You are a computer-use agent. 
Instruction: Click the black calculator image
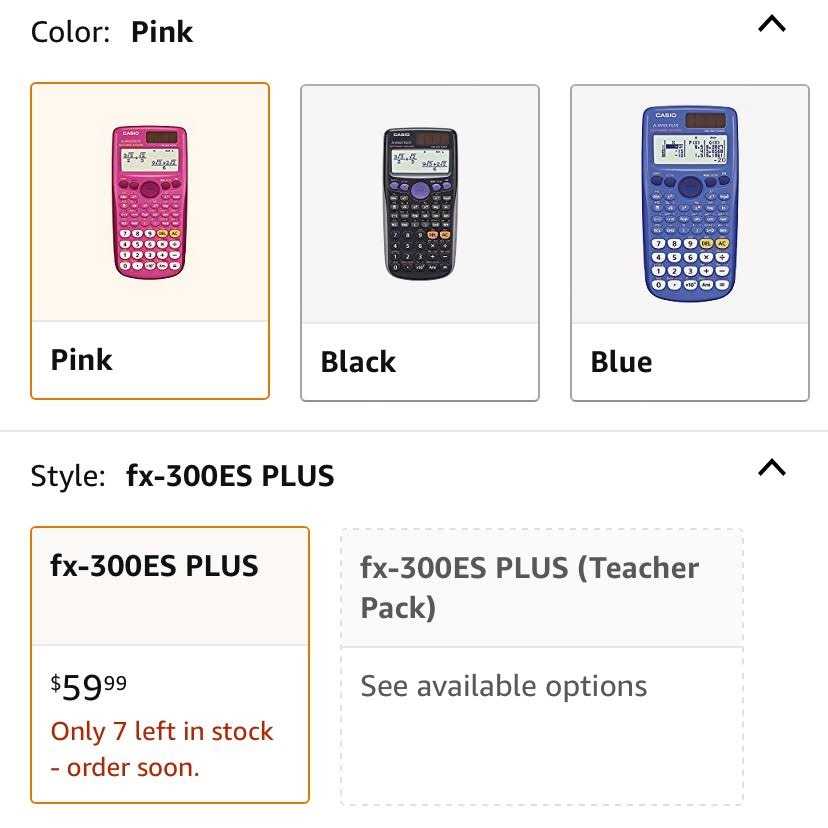pos(420,203)
